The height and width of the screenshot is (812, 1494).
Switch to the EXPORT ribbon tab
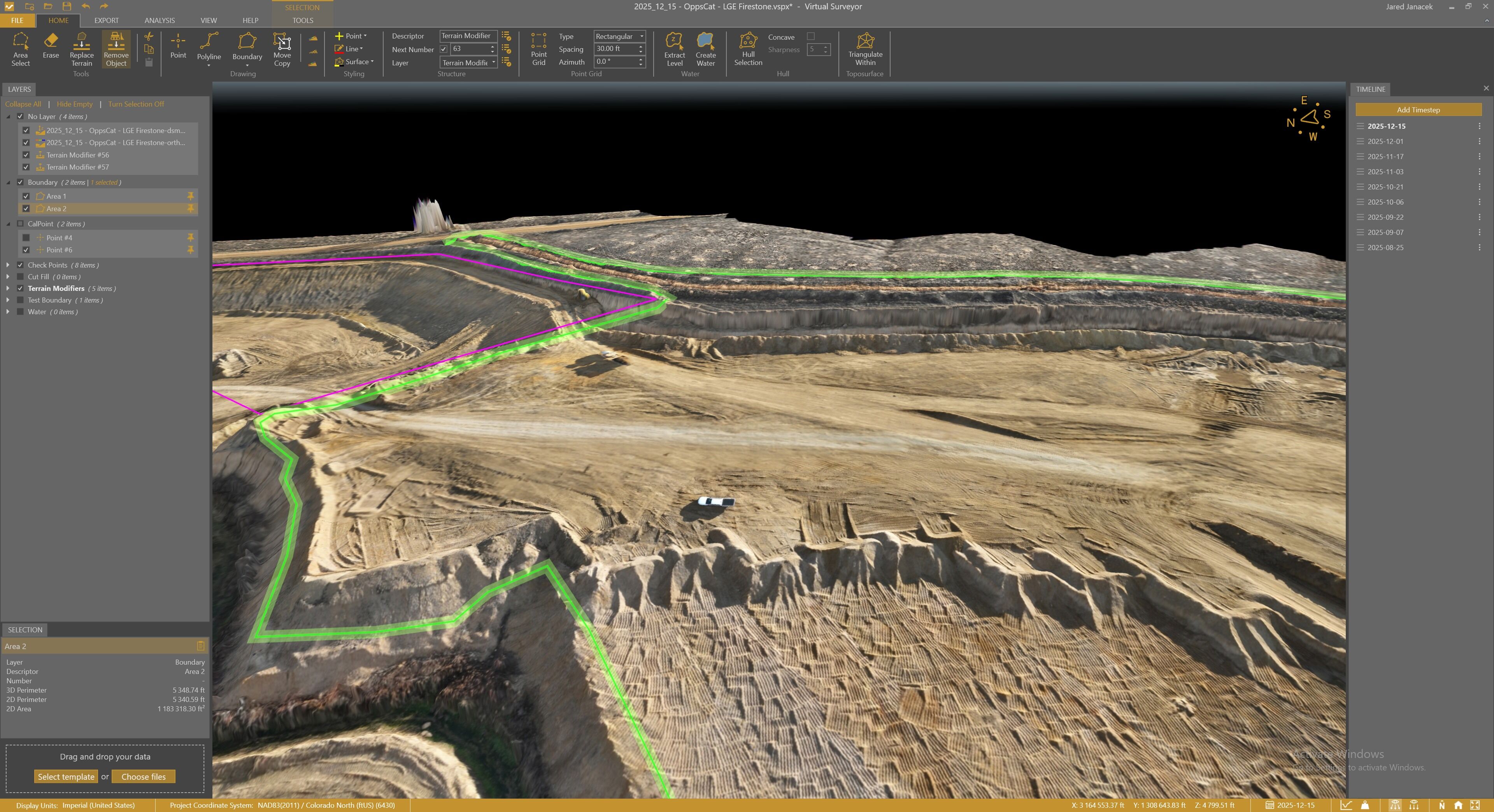coord(106,20)
